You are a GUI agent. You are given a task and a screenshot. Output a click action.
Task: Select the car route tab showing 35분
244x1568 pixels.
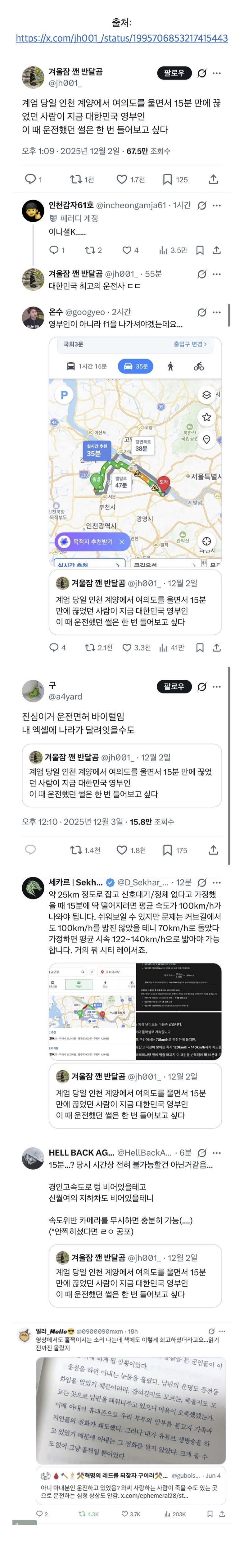(136, 366)
